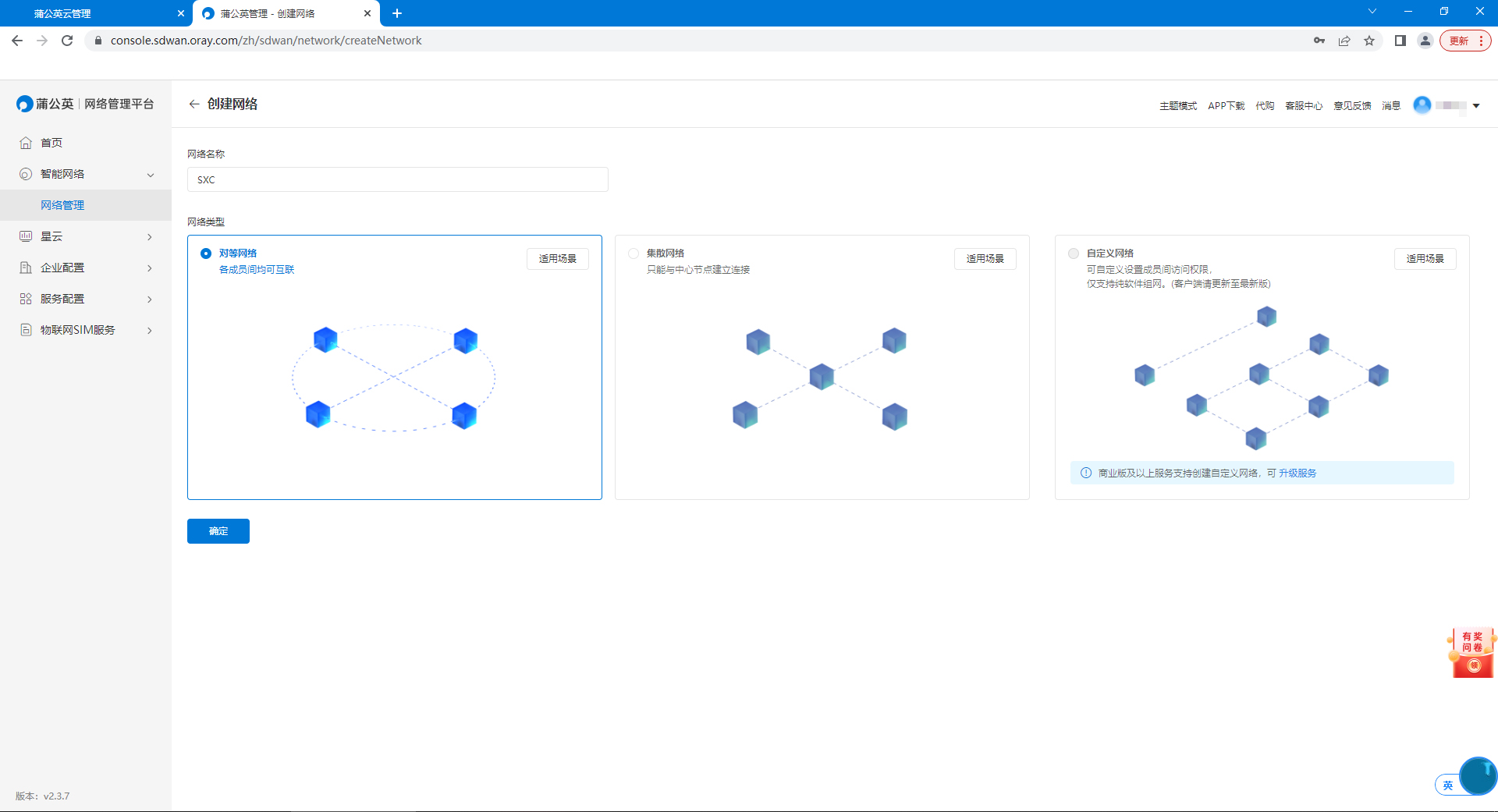
Task: Click the 只能与中心节点建立连接 description text
Action: pyautogui.click(x=698, y=270)
